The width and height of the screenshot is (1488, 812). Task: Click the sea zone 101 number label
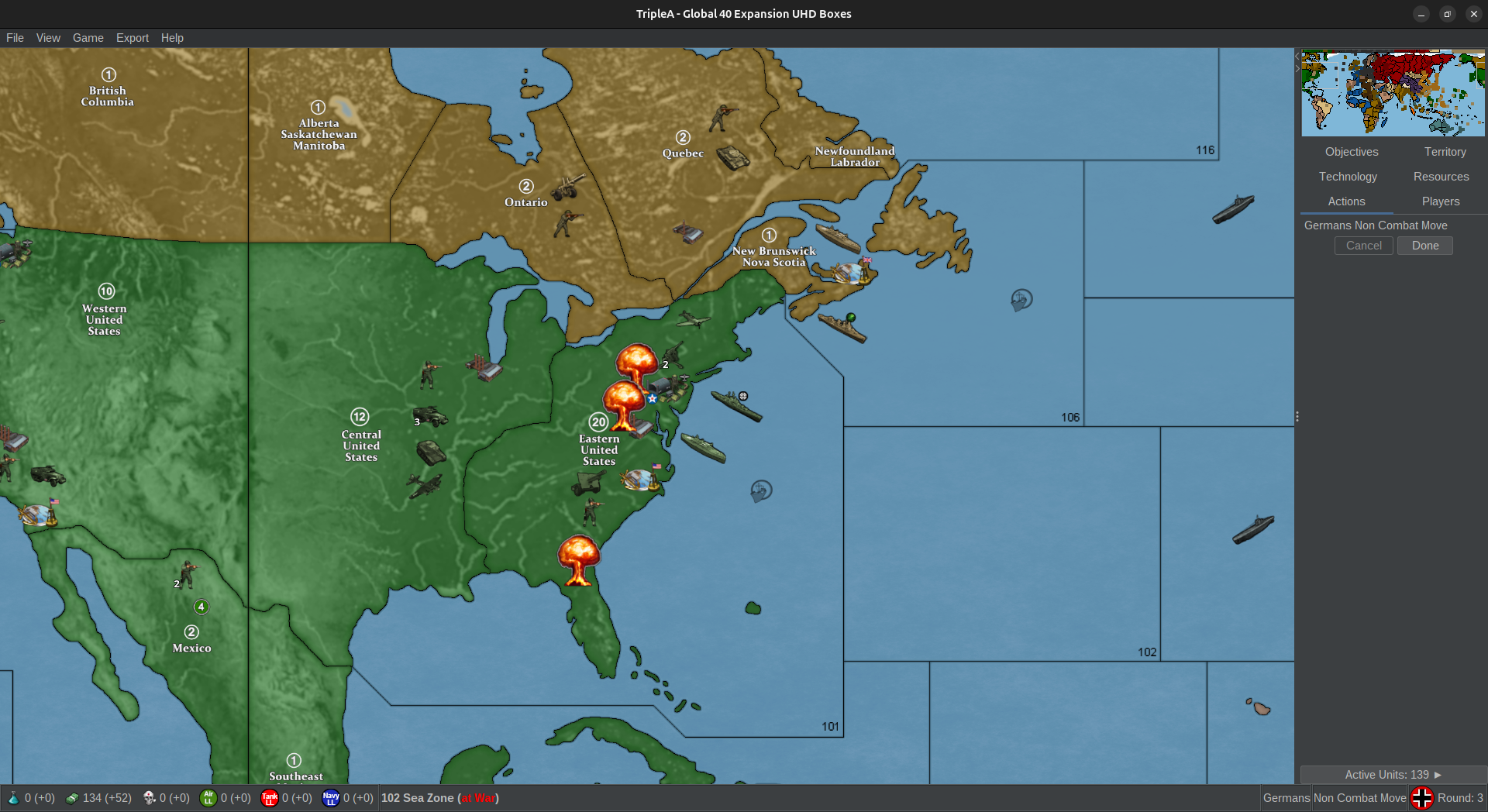[x=830, y=727]
